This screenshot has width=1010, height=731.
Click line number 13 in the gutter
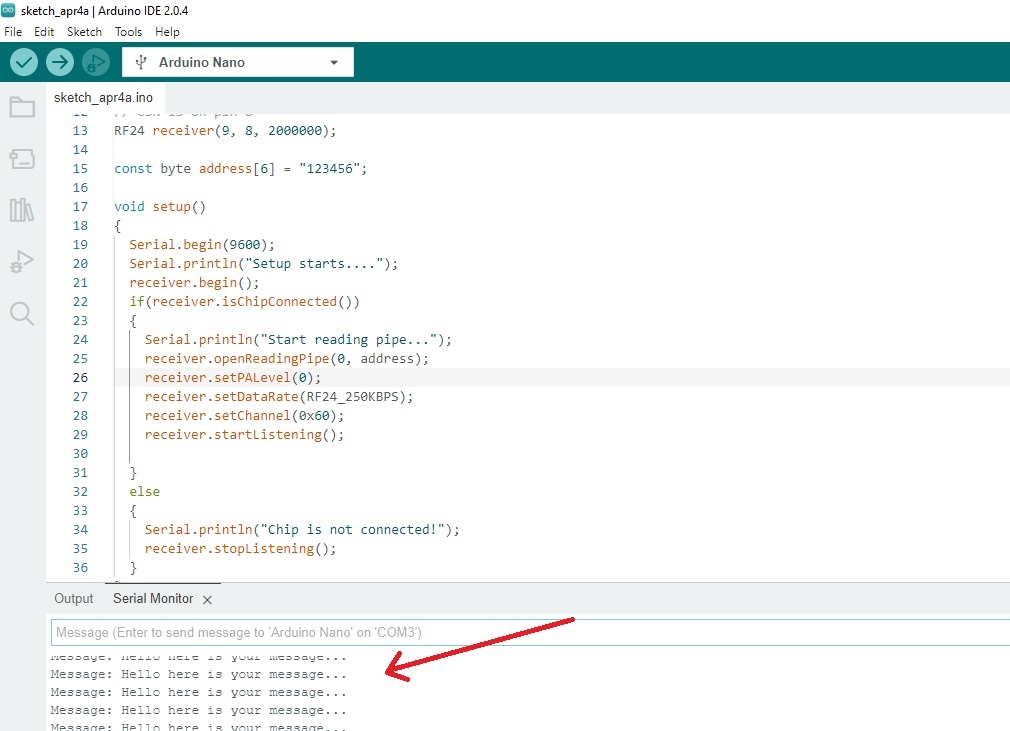click(x=80, y=131)
